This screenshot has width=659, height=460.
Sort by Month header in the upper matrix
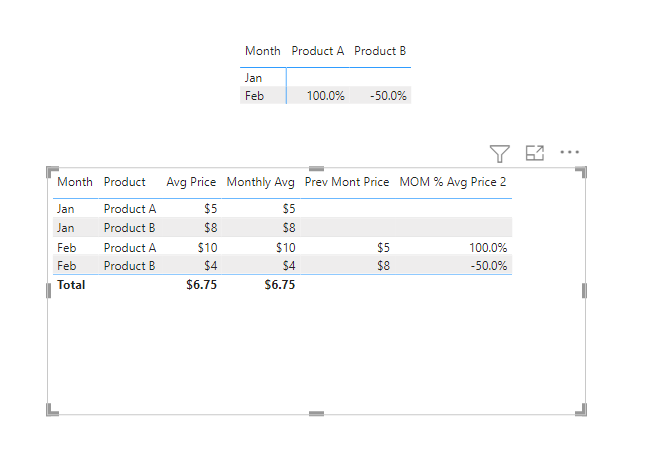click(x=263, y=51)
